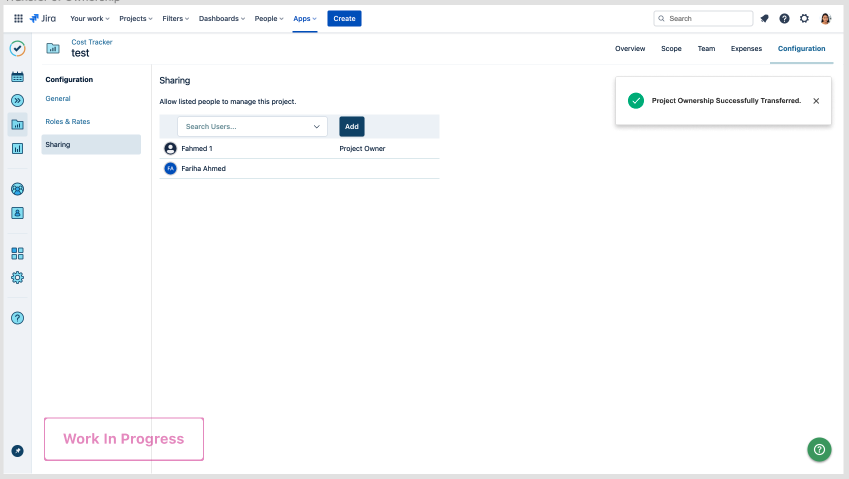Switch to the Overview tab
The image size is (849, 479).
630,48
